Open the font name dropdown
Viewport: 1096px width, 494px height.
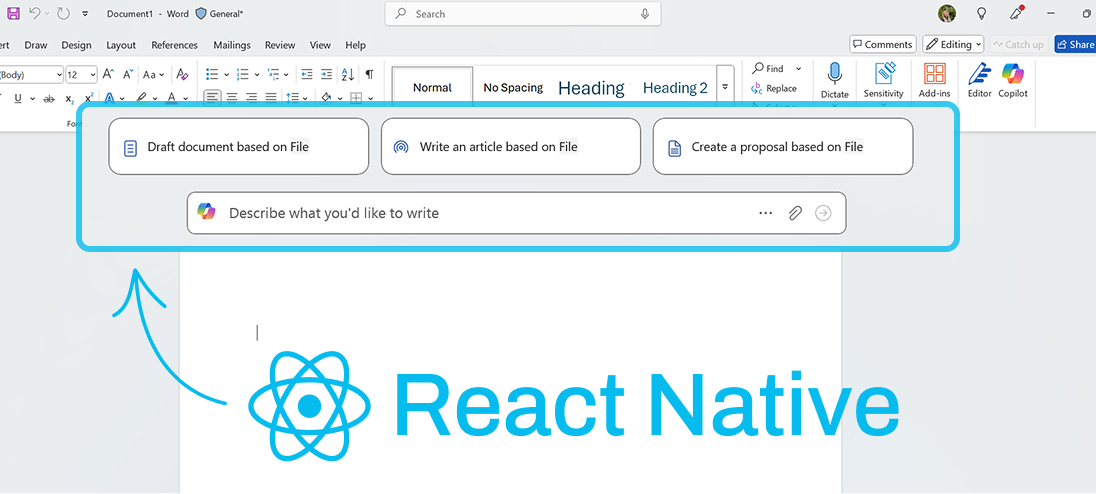(x=57, y=75)
